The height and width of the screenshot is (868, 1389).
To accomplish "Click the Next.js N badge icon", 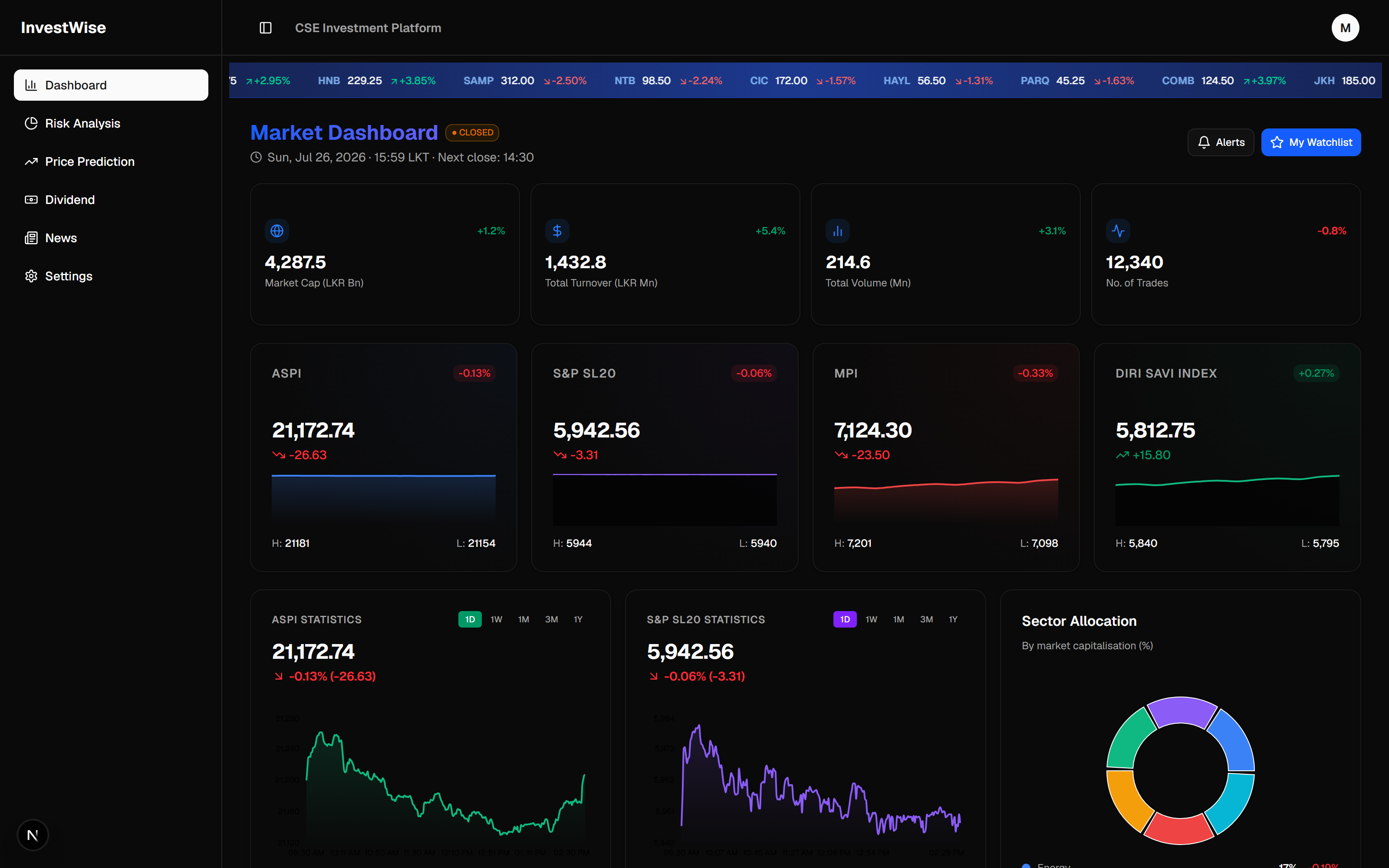I will (x=33, y=835).
